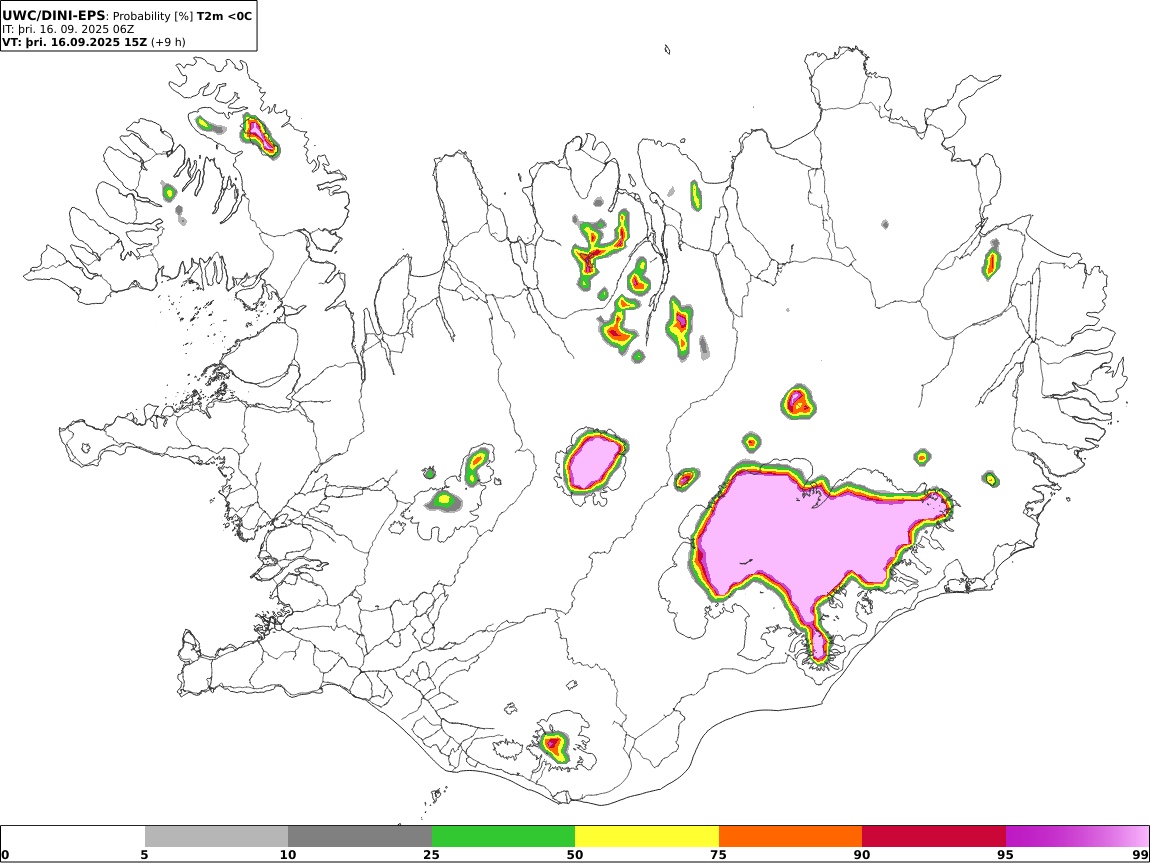The image size is (1150, 863).
Task: Click the legend tick label '75'
Action: tap(718, 855)
